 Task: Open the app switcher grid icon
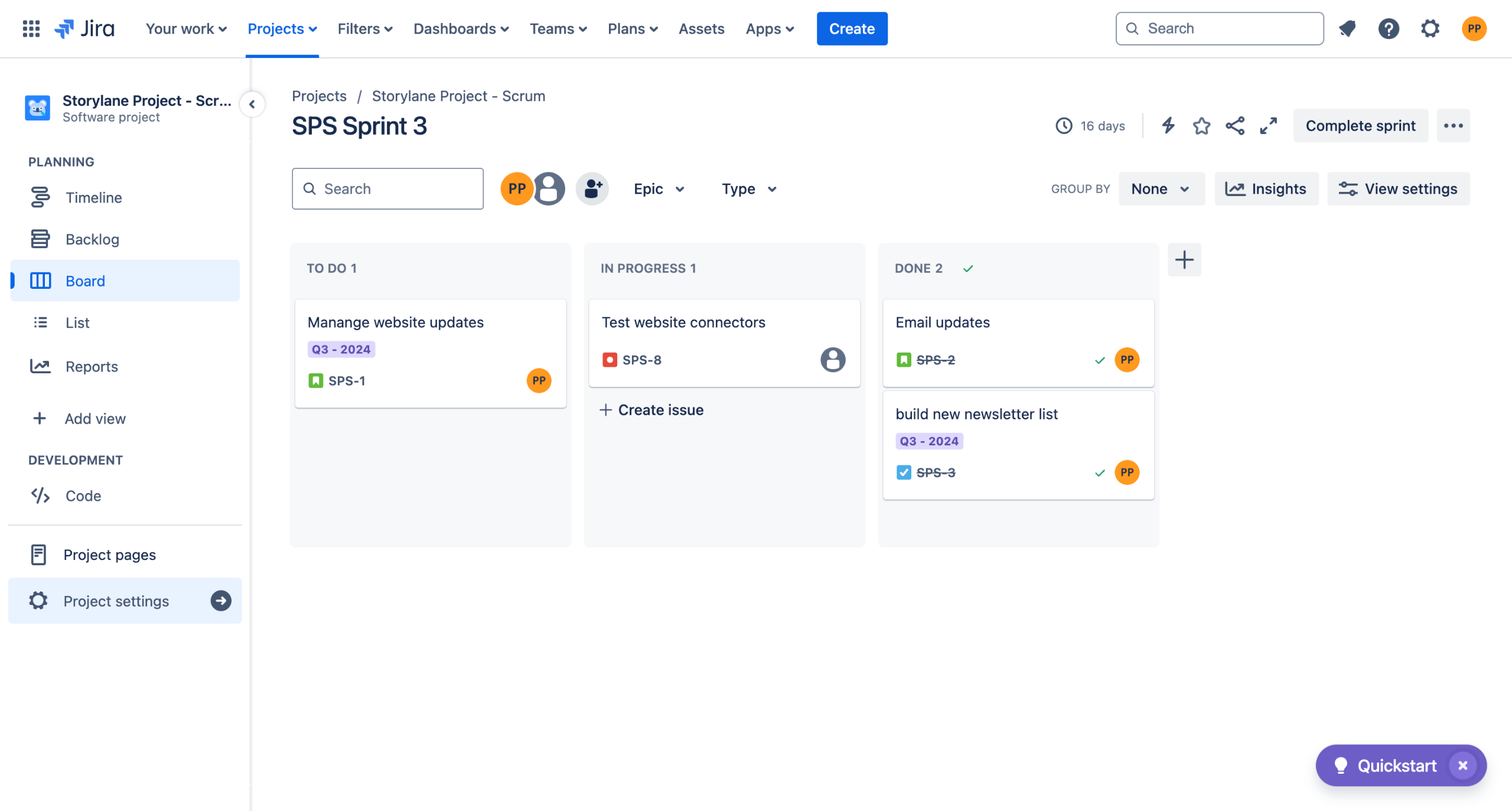(31, 28)
